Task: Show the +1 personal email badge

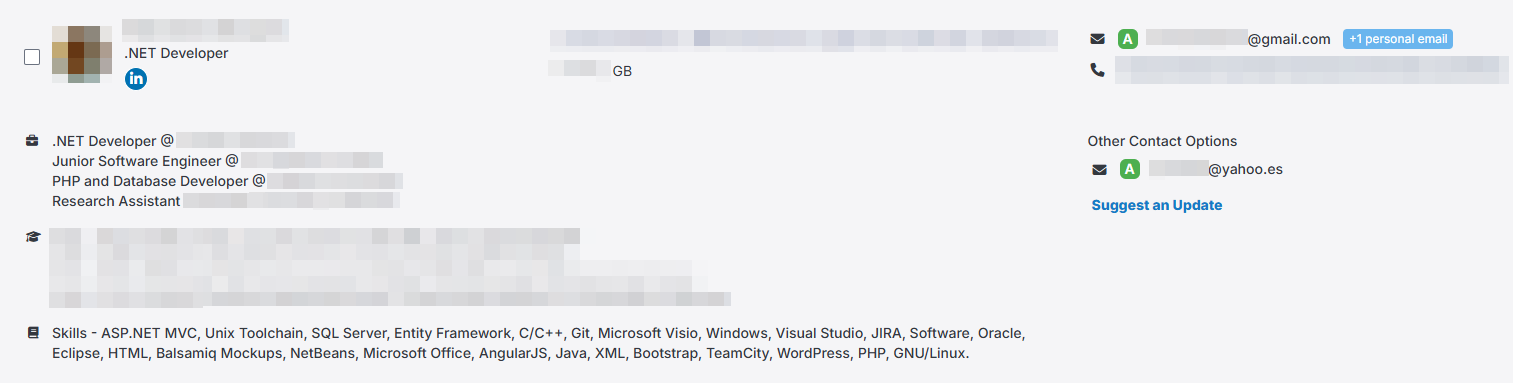Action: (x=1398, y=39)
